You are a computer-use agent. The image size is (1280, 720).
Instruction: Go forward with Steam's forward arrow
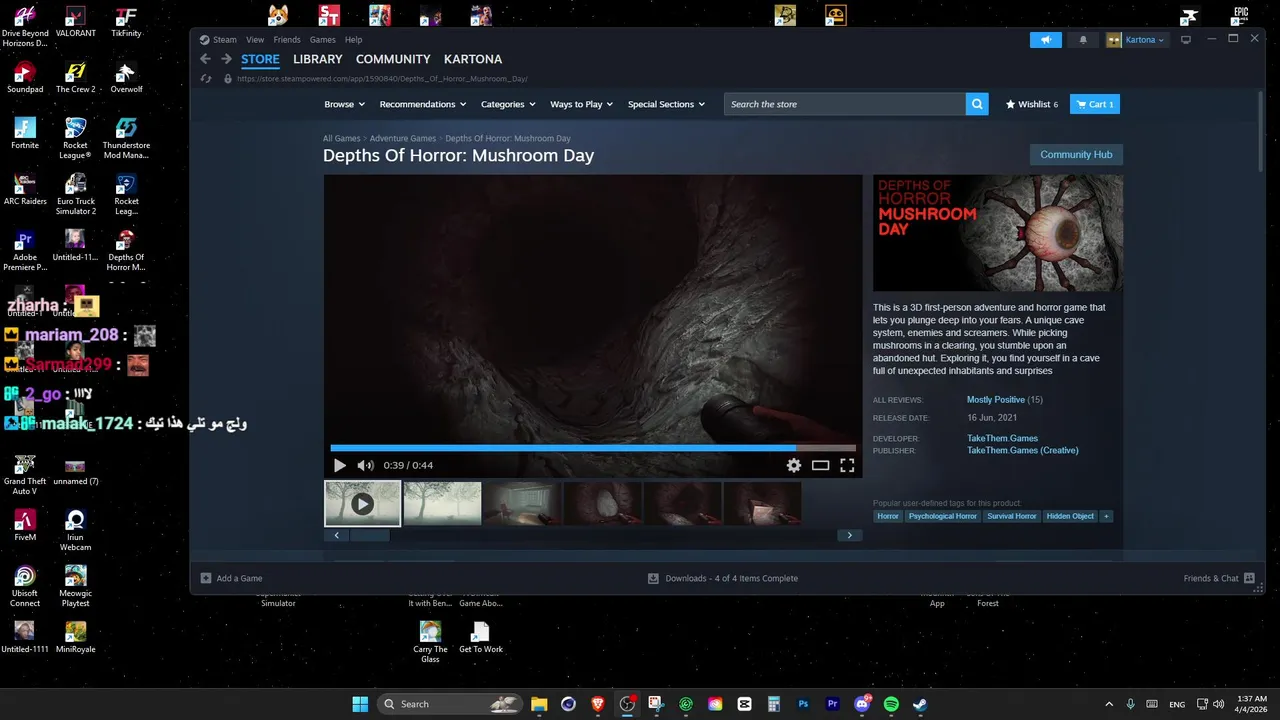226,59
